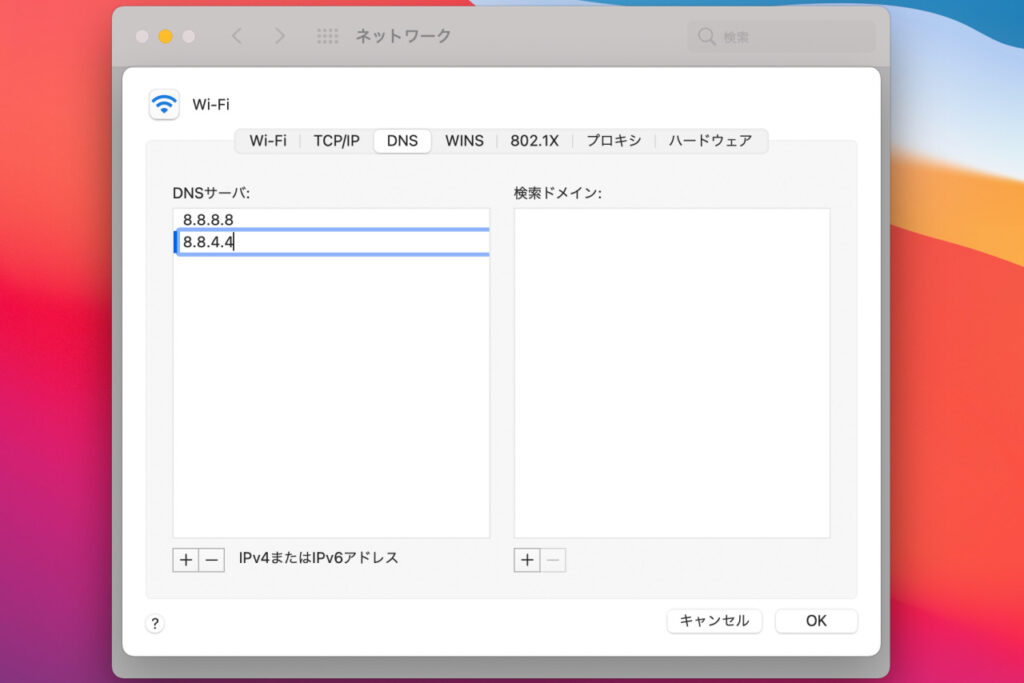1024x683 pixels.
Task: Select the DNS tab
Action: tap(402, 141)
